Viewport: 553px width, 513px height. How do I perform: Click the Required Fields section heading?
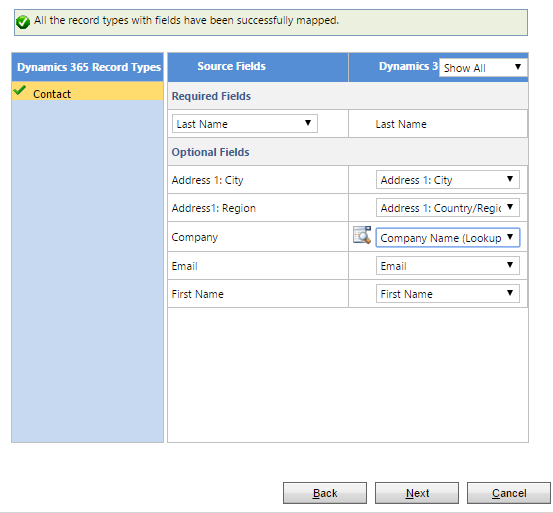coord(211,96)
